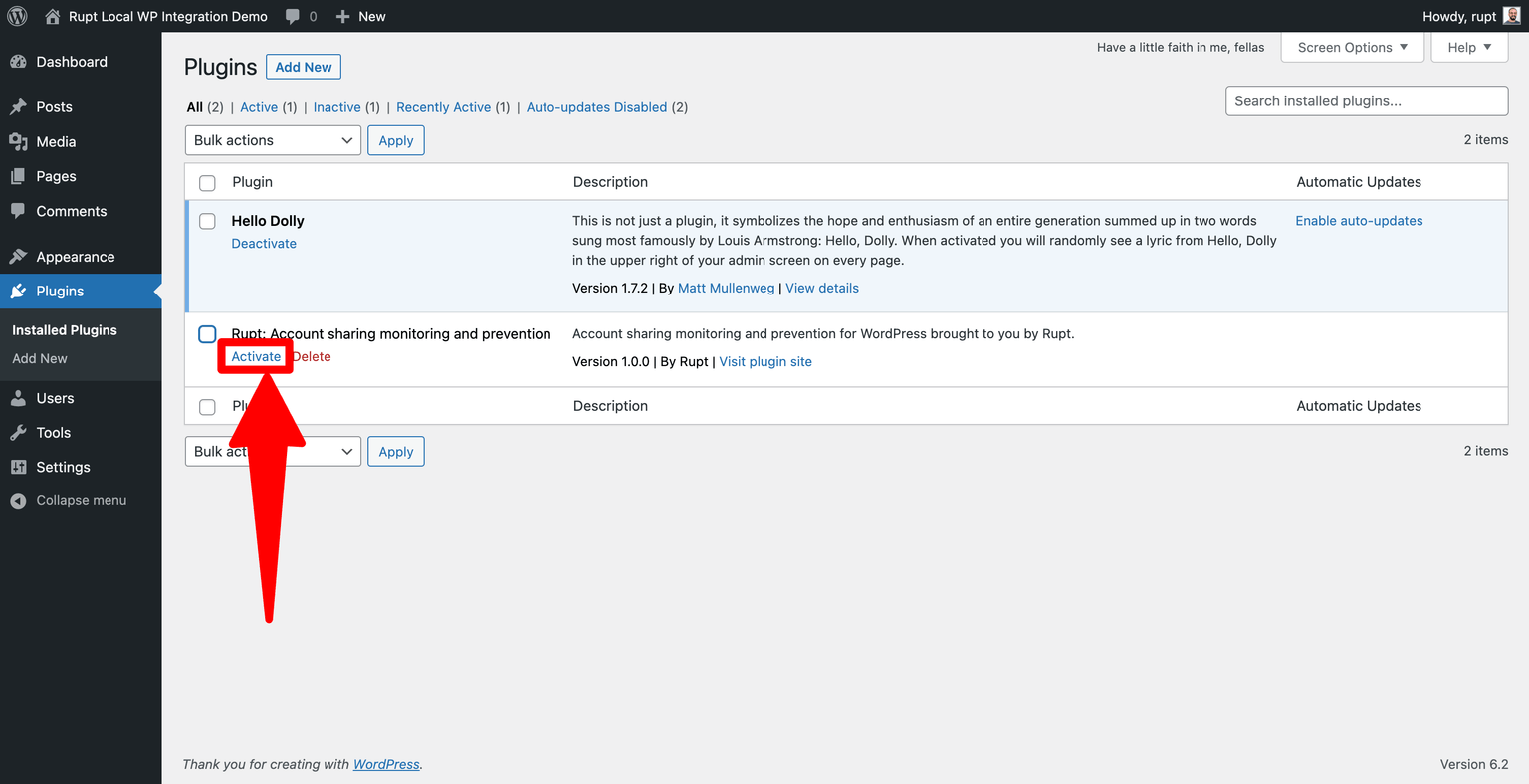
Task: Click the Tools wrench icon
Action: [x=18, y=433]
